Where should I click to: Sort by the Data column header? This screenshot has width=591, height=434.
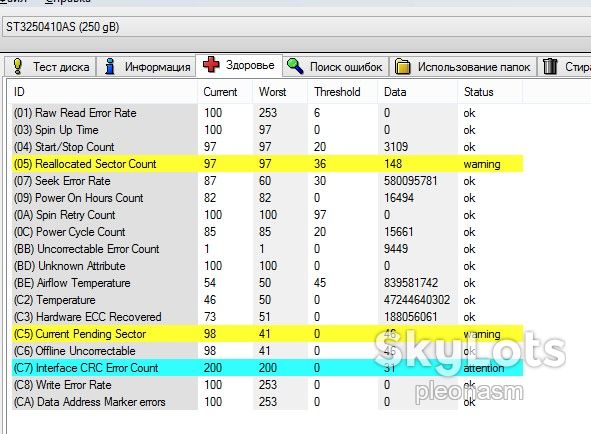[x=418, y=92]
